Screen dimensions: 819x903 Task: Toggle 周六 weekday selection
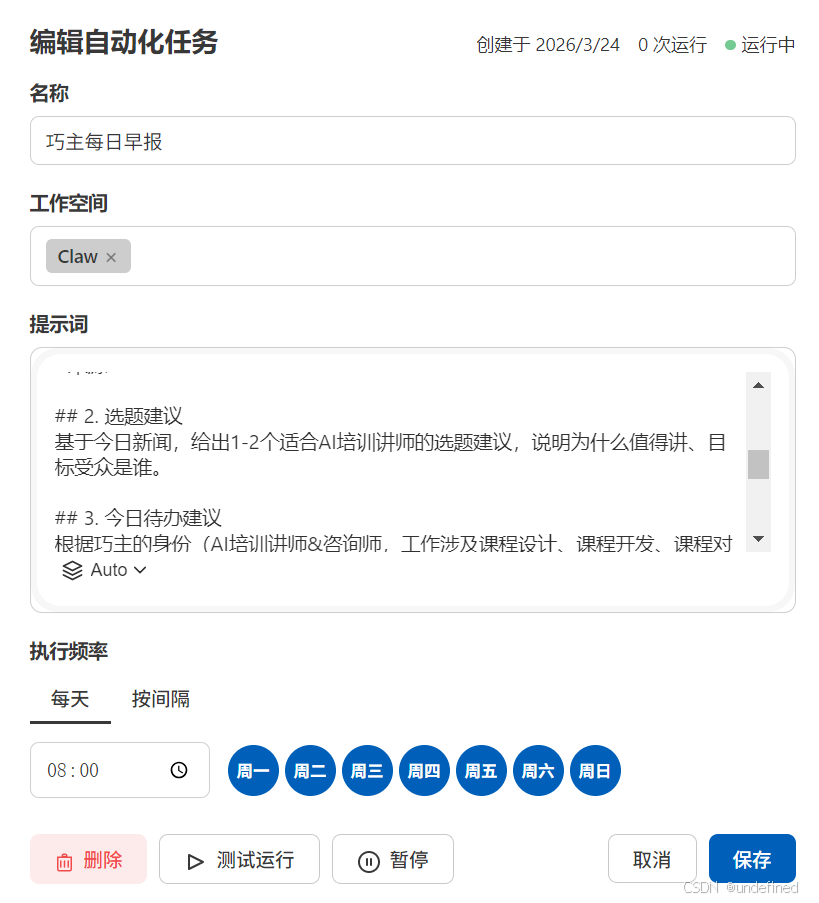coord(539,771)
